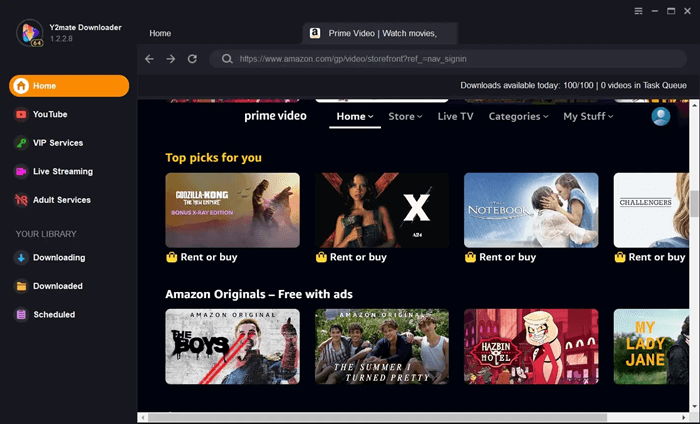This screenshot has width=700, height=424.
Task: Select the orange Home sidebar button
Action: pyautogui.click(x=69, y=86)
